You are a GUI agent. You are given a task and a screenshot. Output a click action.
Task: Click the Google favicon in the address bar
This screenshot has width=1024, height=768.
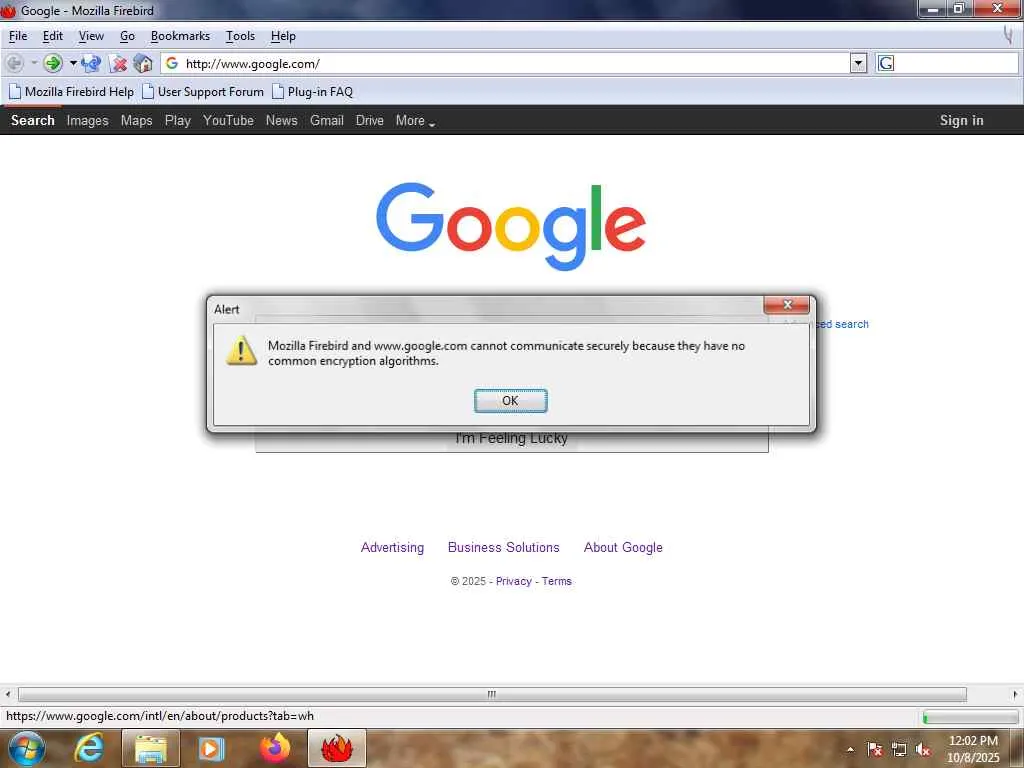[x=172, y=63]
